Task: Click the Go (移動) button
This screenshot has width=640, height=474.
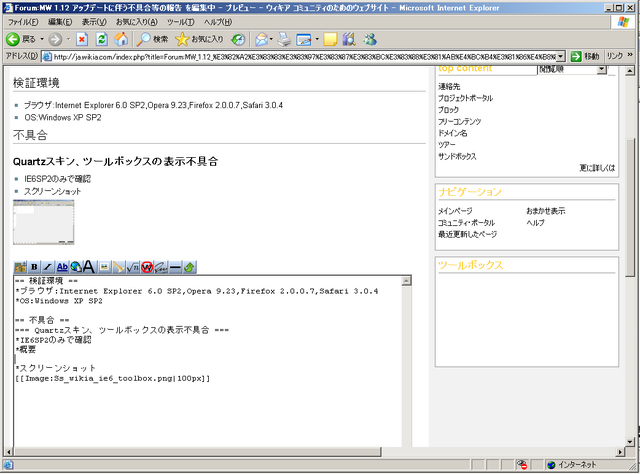Action: tap(585, 56)
